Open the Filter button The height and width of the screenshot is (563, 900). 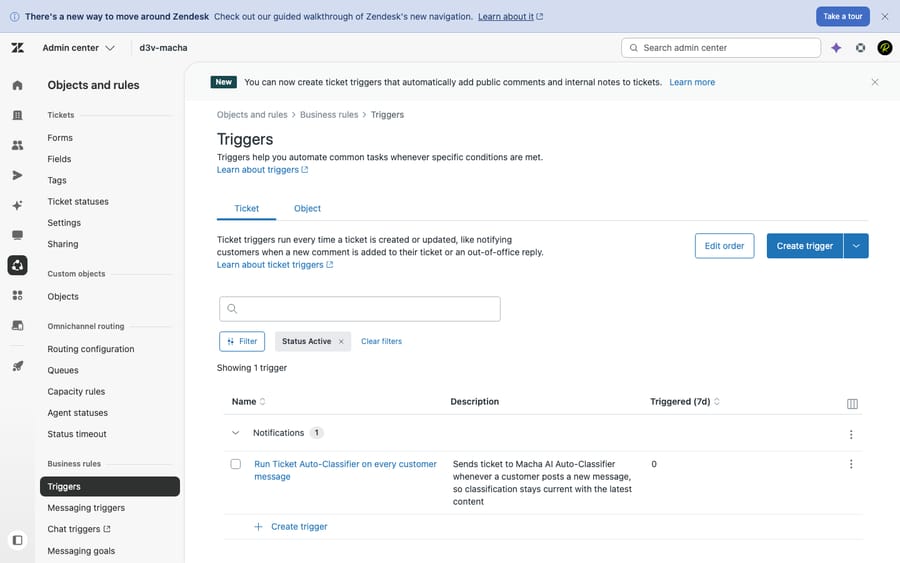(242, 341)
